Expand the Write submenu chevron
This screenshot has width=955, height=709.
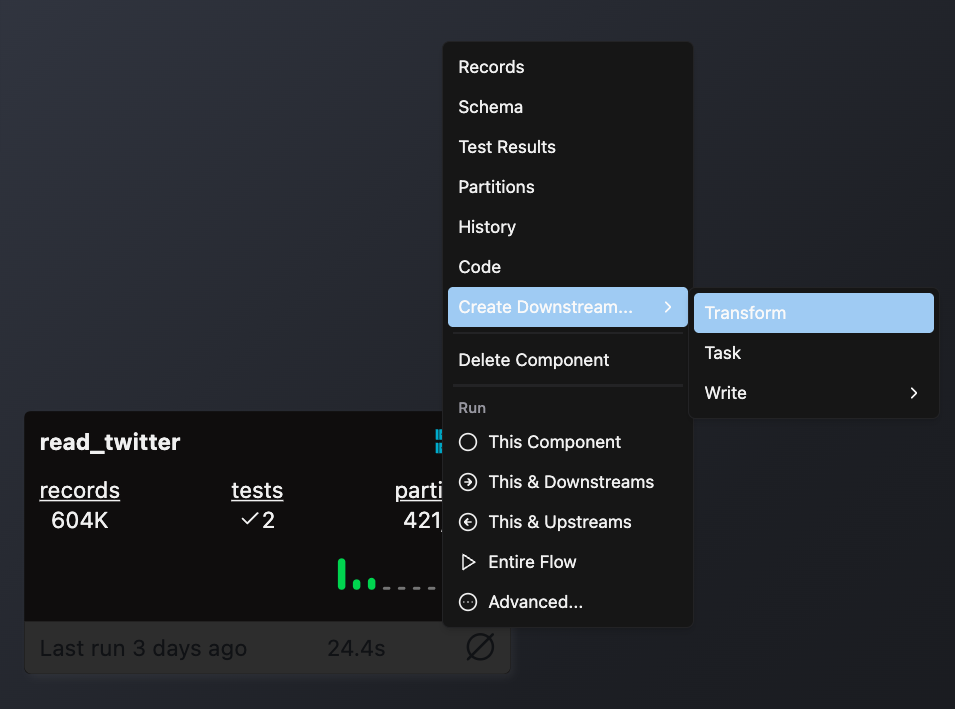click(x=914, y=393)
